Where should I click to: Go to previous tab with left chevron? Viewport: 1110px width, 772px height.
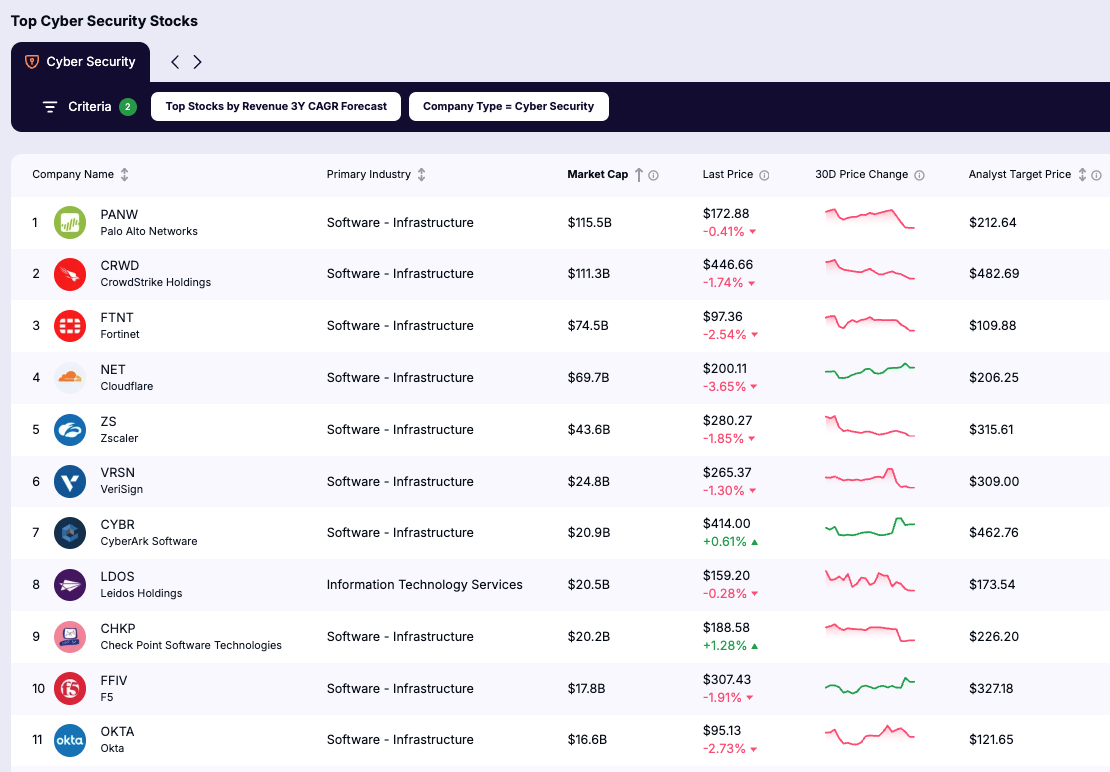pos(175,62)
